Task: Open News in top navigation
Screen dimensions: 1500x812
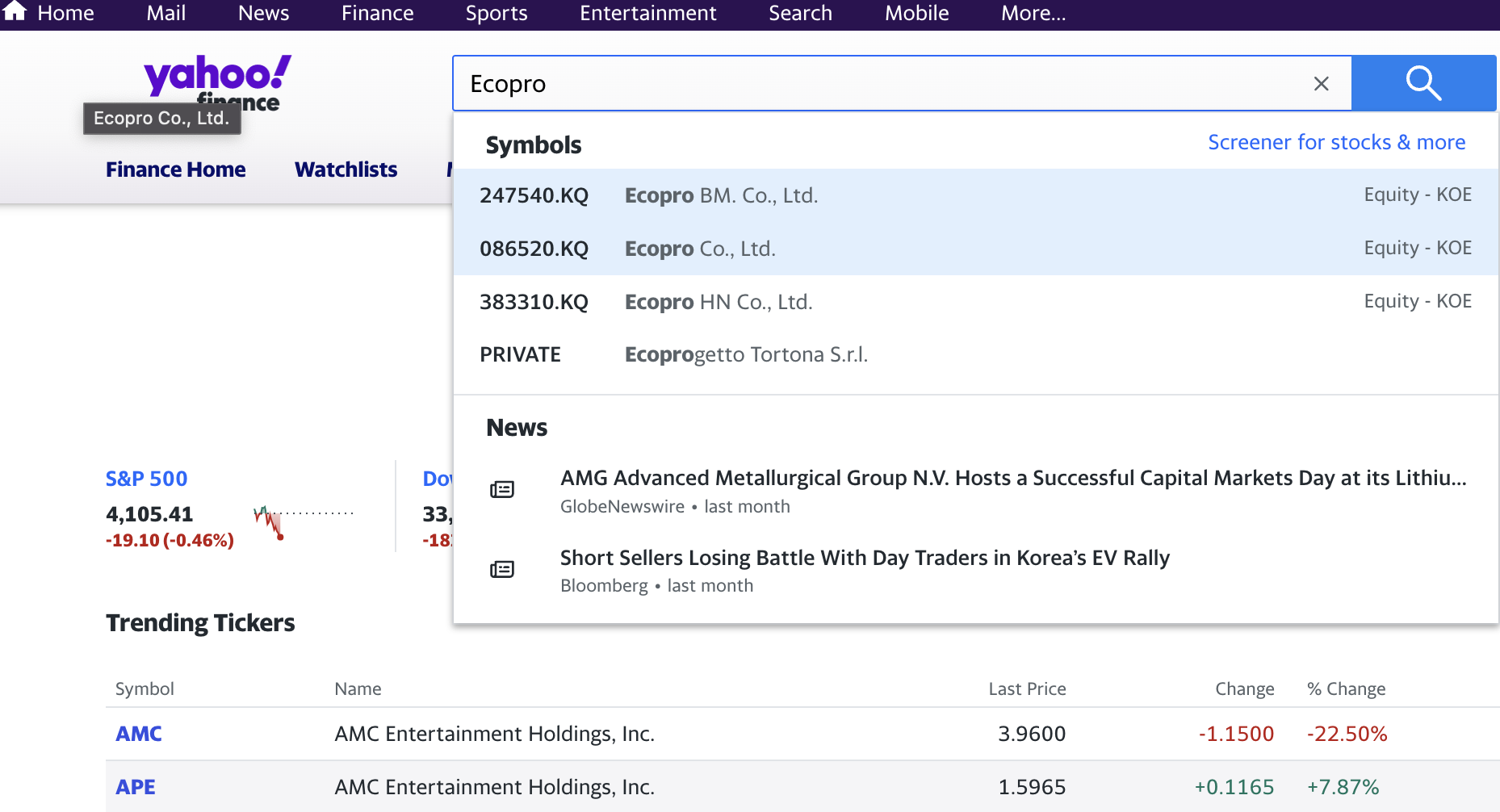Action: pyautogui.click(x=263, y=14)
